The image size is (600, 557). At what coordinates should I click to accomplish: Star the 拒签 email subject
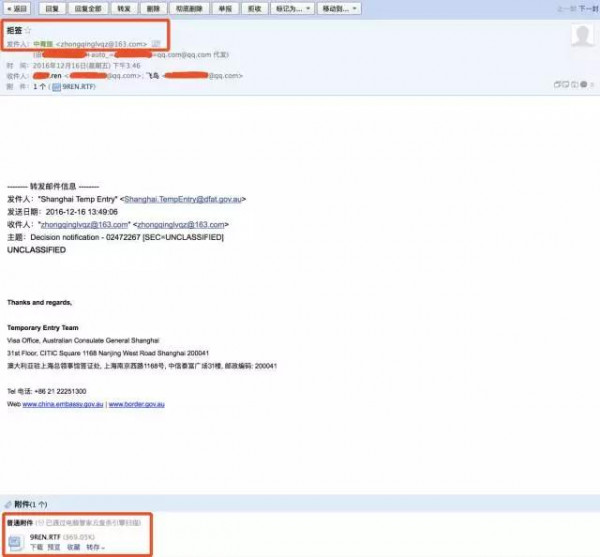click(x=28, y=30)
